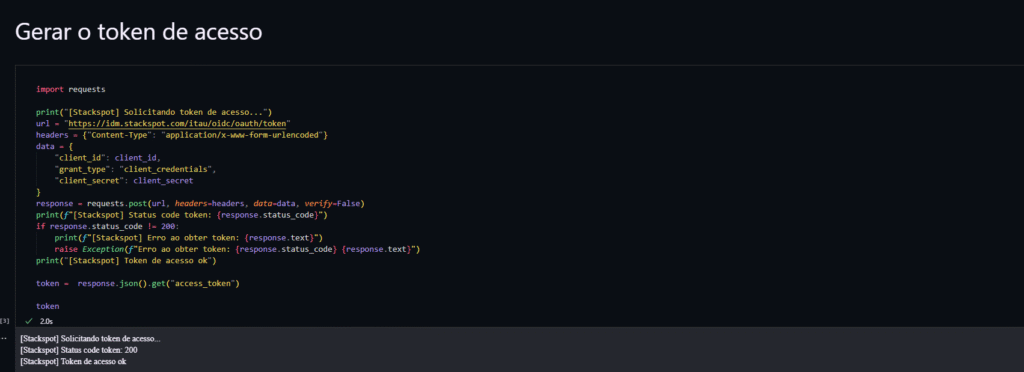Click output line 'Solicitando token de acesso...'
Screen dimensions: 1024x372
90,339
